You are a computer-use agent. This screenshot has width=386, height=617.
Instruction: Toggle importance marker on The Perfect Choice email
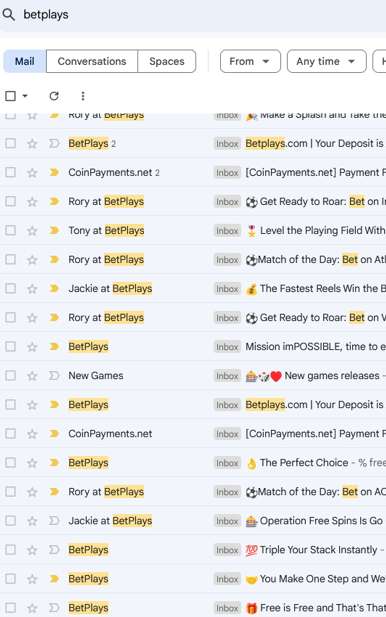pos(54,463)
